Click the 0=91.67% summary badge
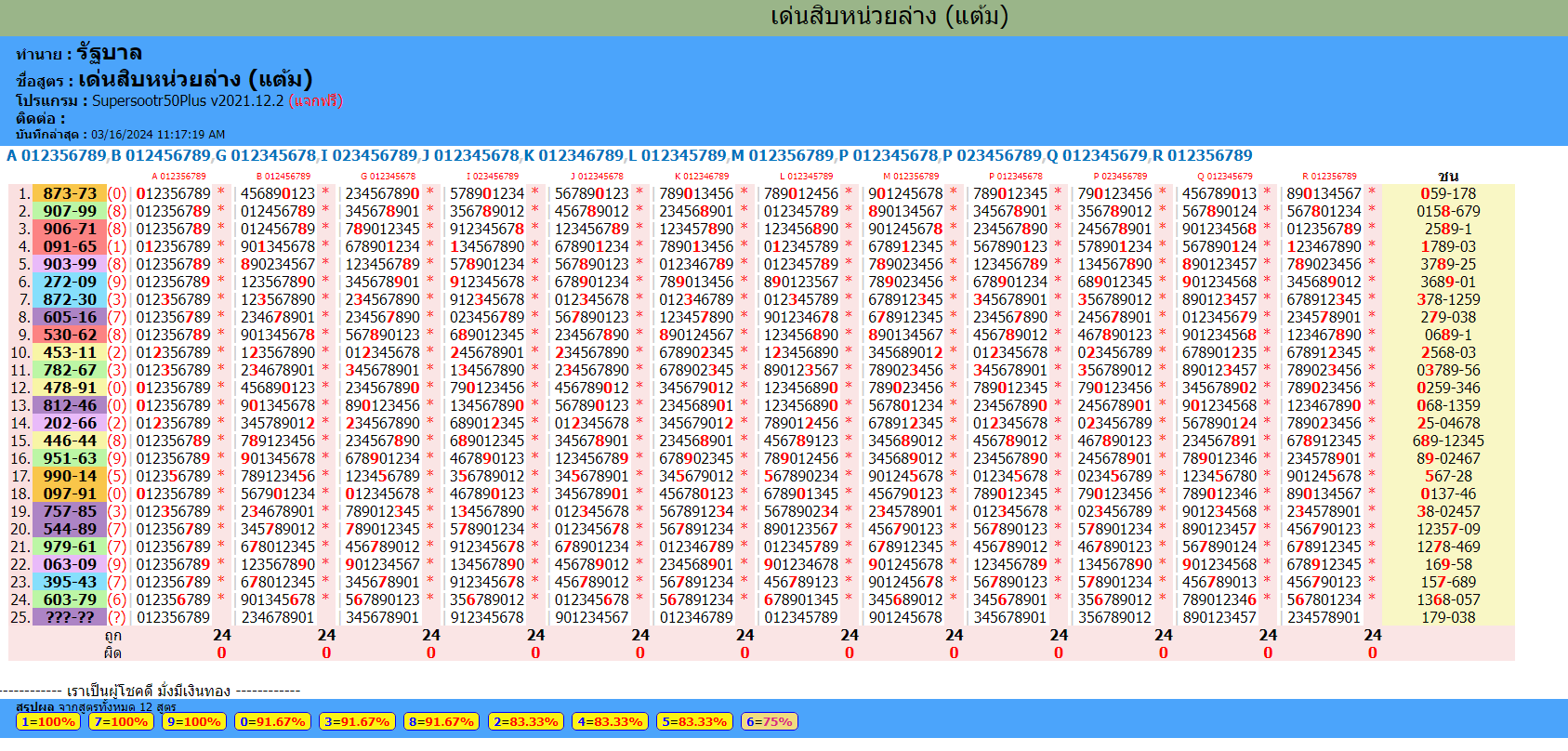This screenshot has width=1568, height=751. pos(272,721)
